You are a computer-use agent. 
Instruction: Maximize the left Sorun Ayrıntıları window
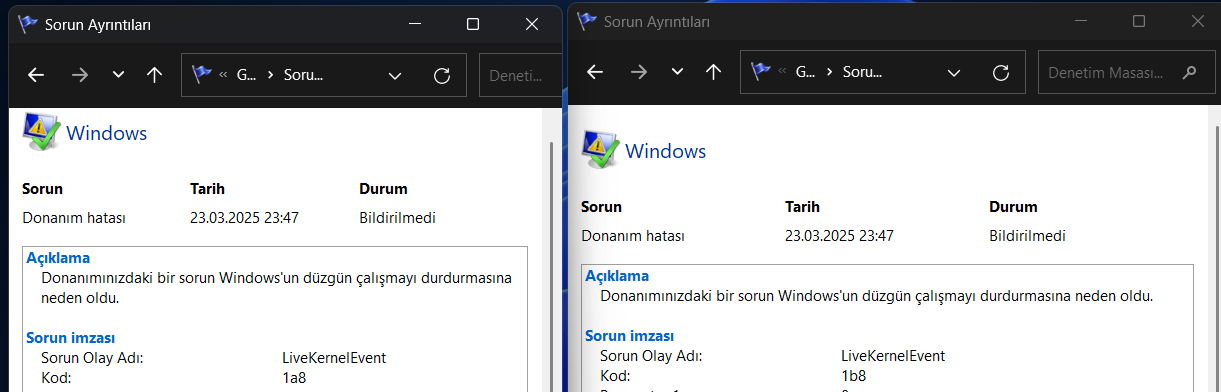(x=473, y=24)
